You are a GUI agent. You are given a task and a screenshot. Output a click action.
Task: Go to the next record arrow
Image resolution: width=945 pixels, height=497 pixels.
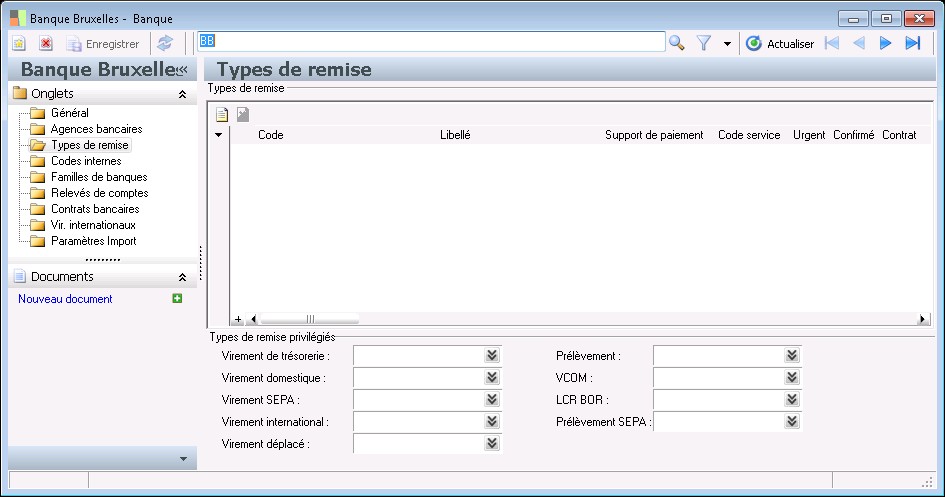[x=885, y=43]
